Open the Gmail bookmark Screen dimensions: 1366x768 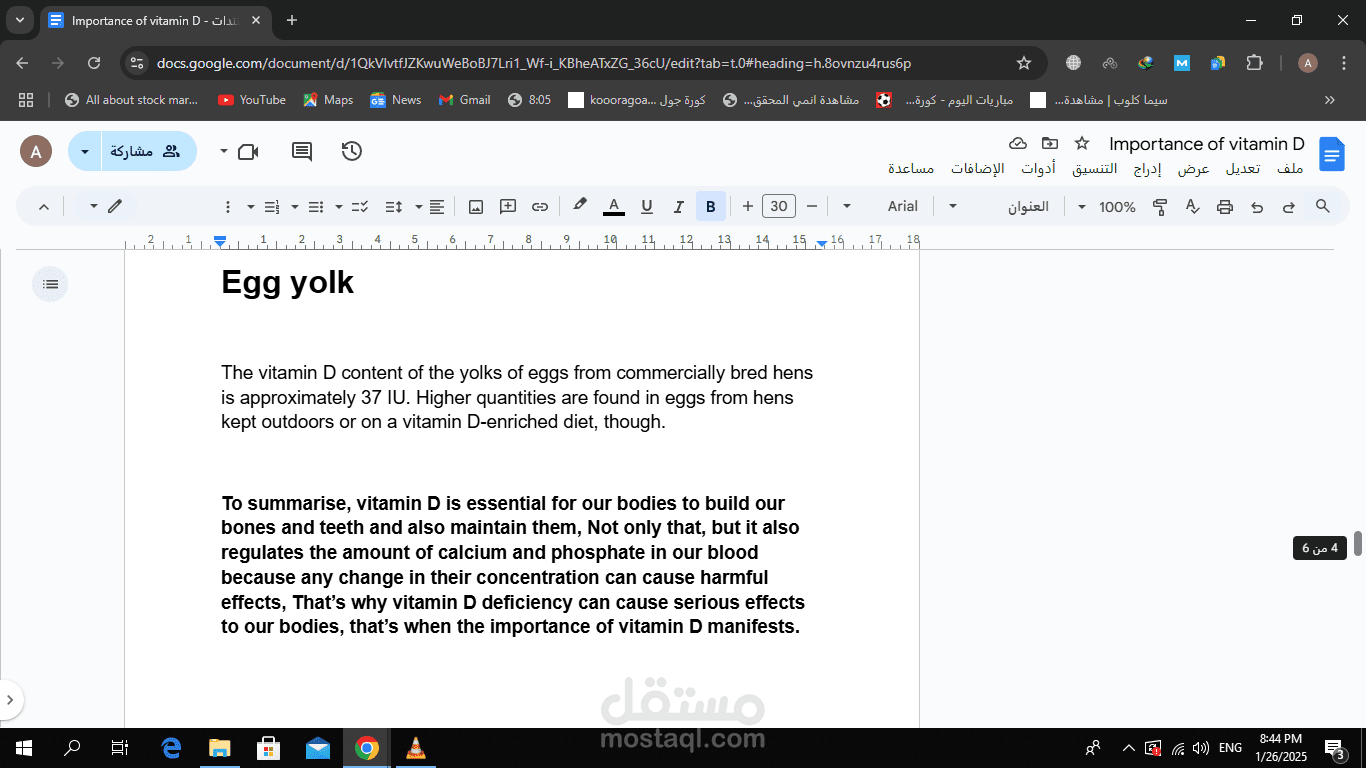tap(464, 100)
